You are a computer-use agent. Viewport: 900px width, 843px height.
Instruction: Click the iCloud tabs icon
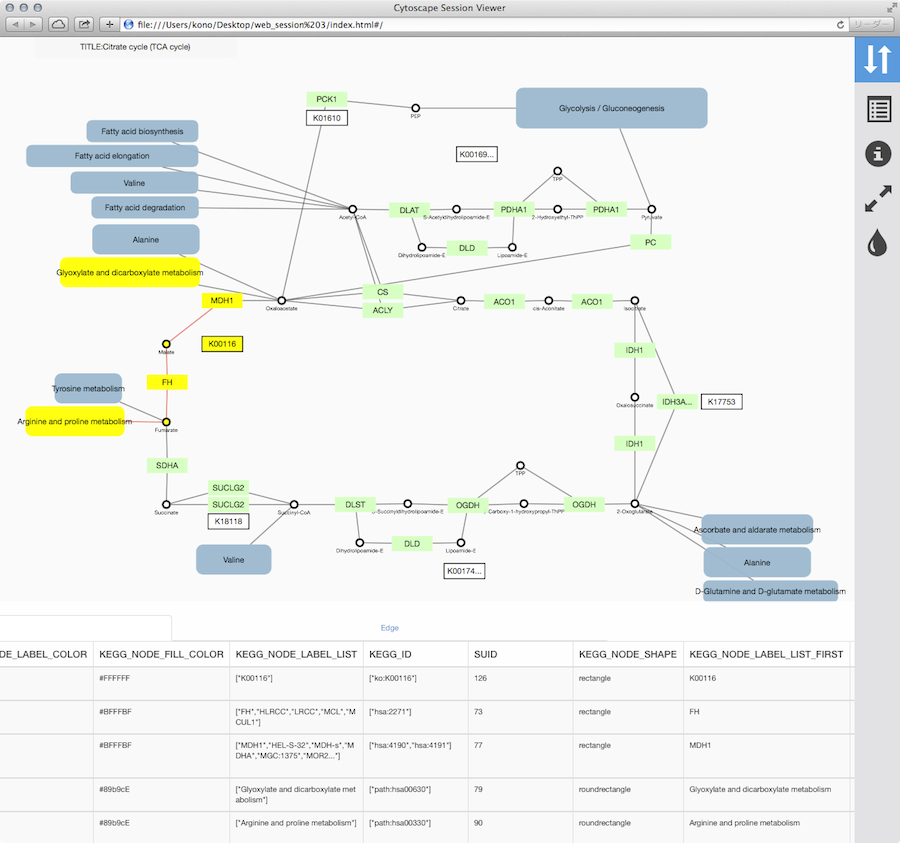(x=59, y=24)
